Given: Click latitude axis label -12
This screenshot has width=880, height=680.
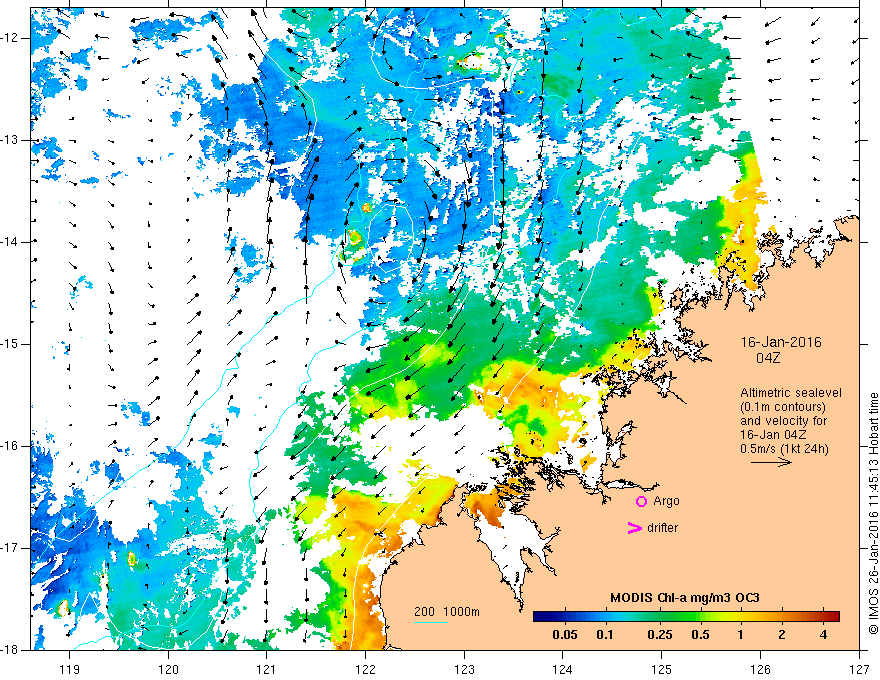Looking at the screenshot, I should click(x=10, y=38).
